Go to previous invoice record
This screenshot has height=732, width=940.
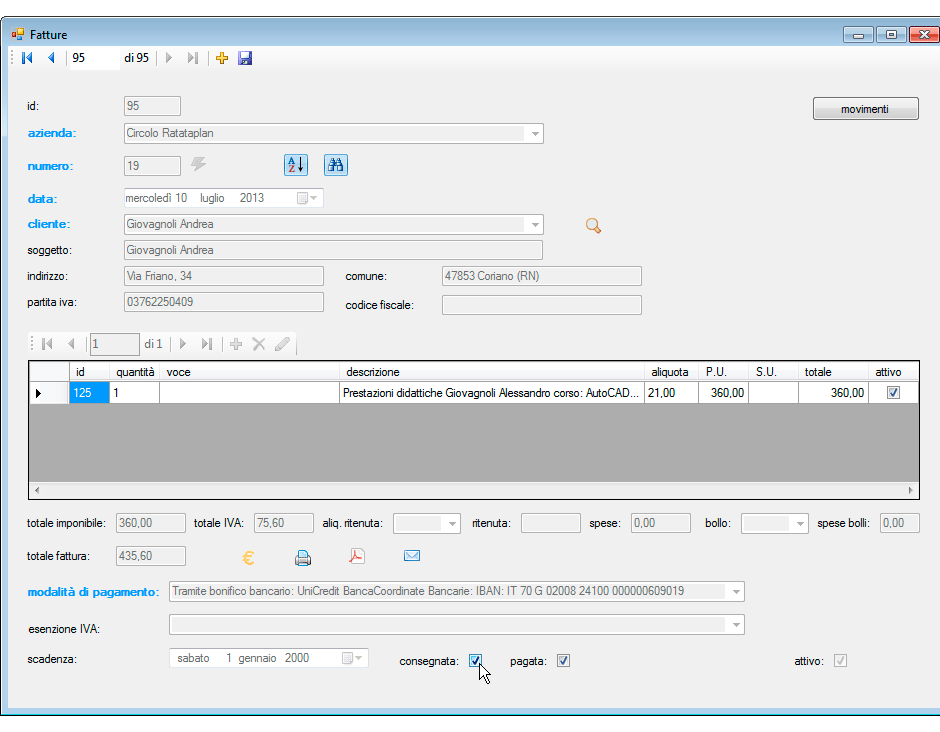(x=51, y=58)
